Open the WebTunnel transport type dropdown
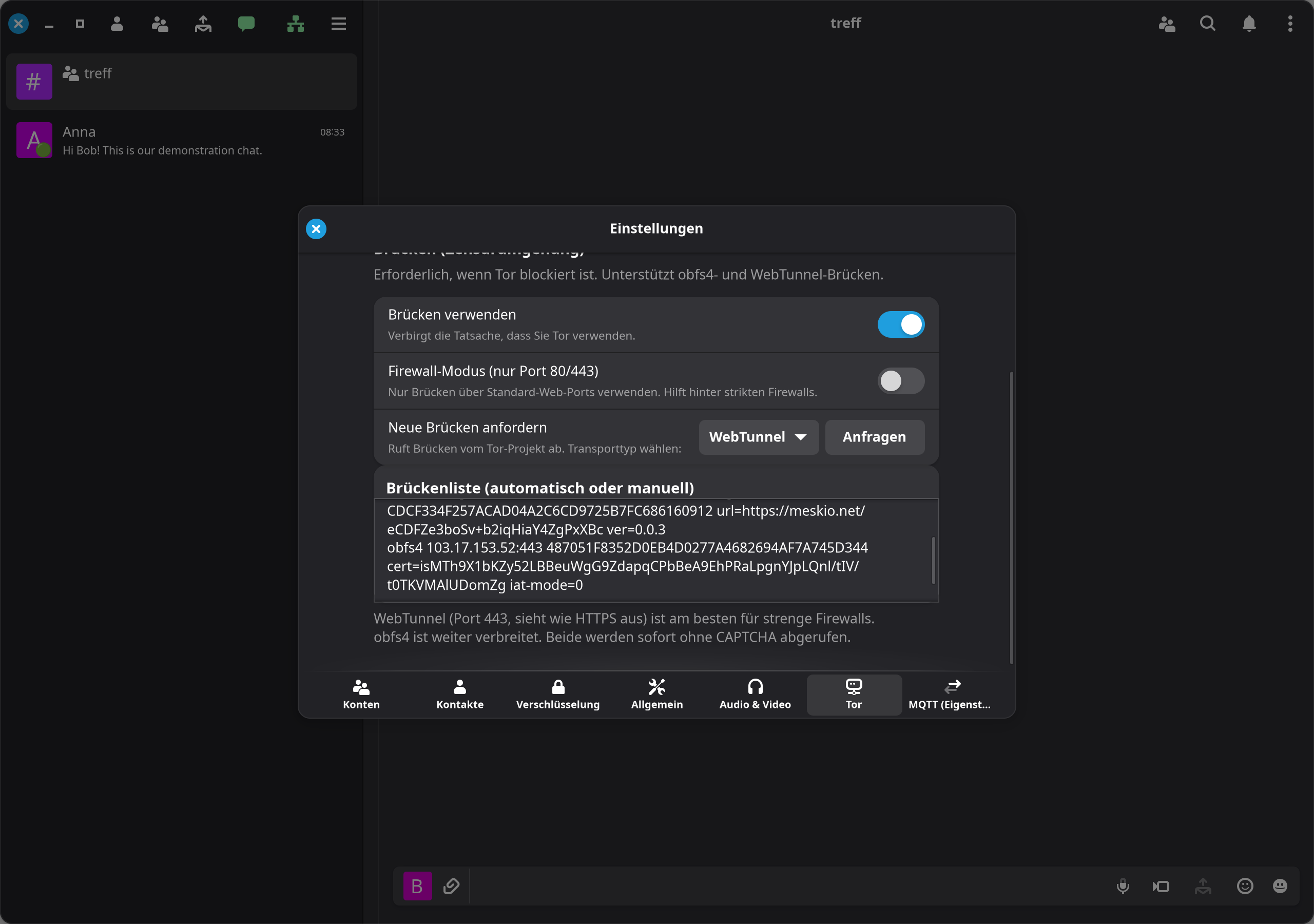Viewport: 1314px width, 924px height. 758,437
